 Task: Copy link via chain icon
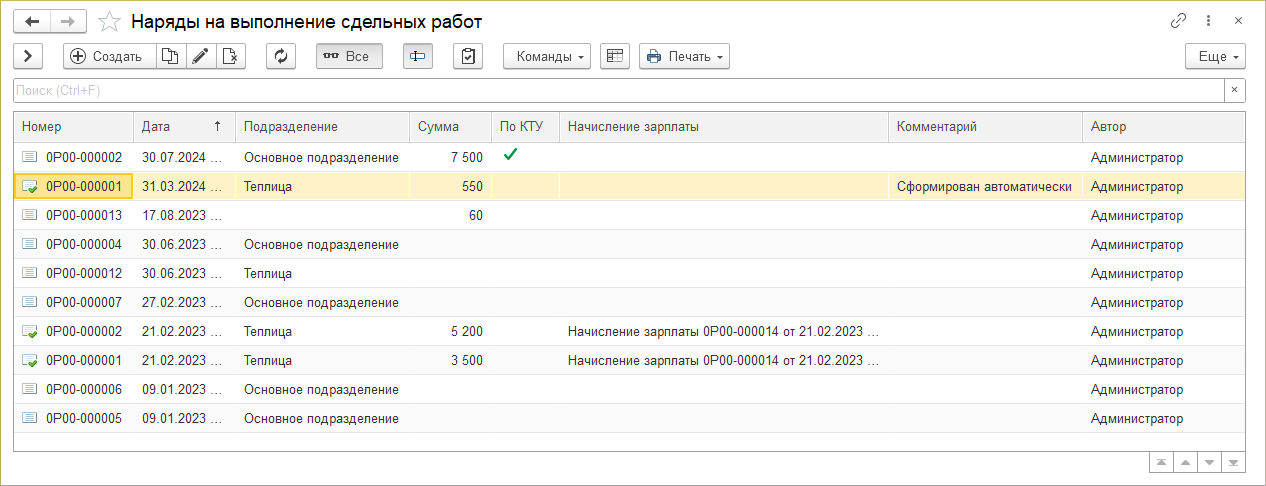click(1178, 21)
